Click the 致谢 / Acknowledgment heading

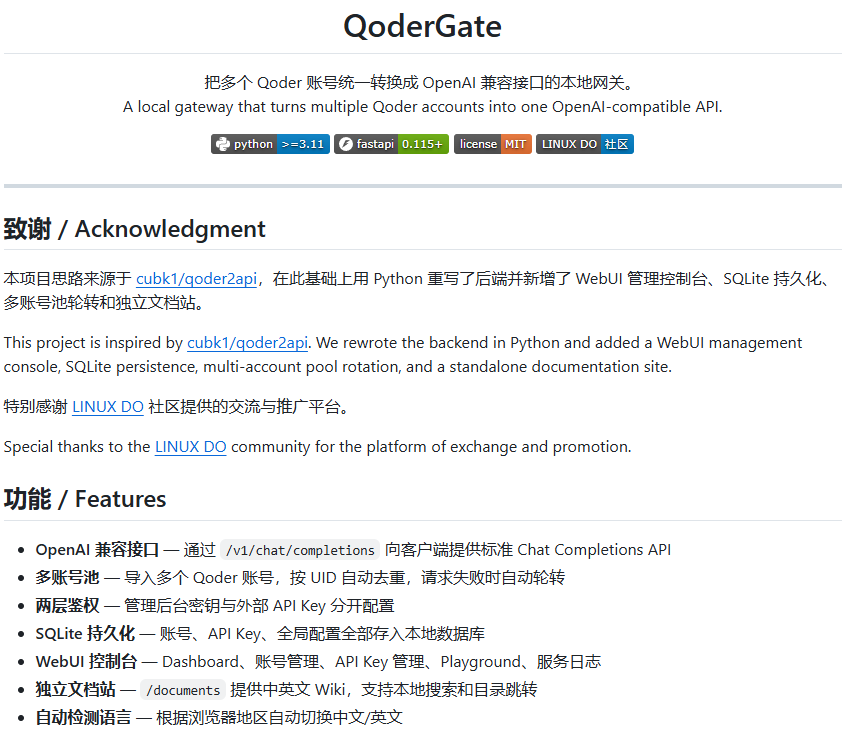[134, 229]
